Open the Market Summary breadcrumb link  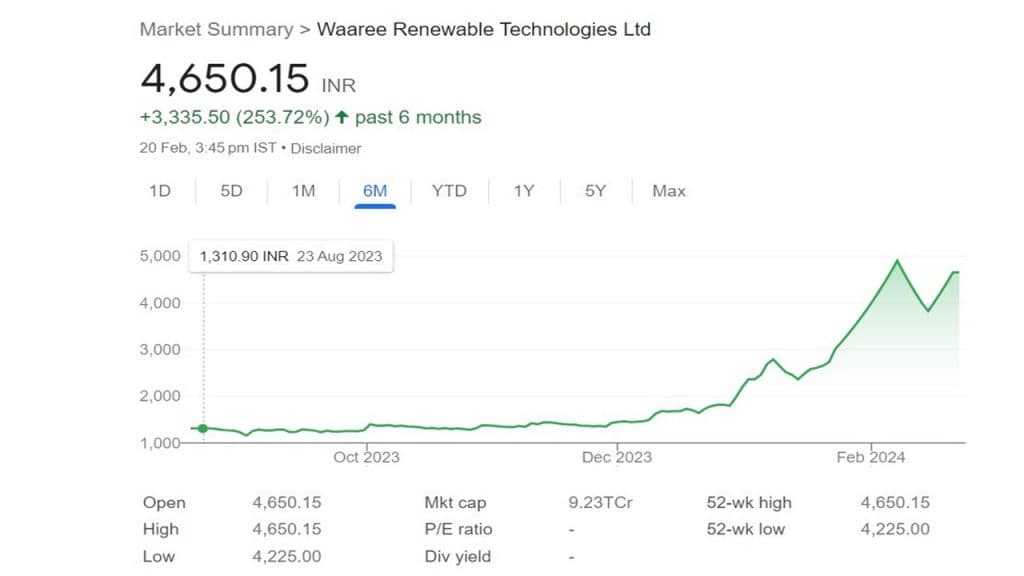[216, 29]
